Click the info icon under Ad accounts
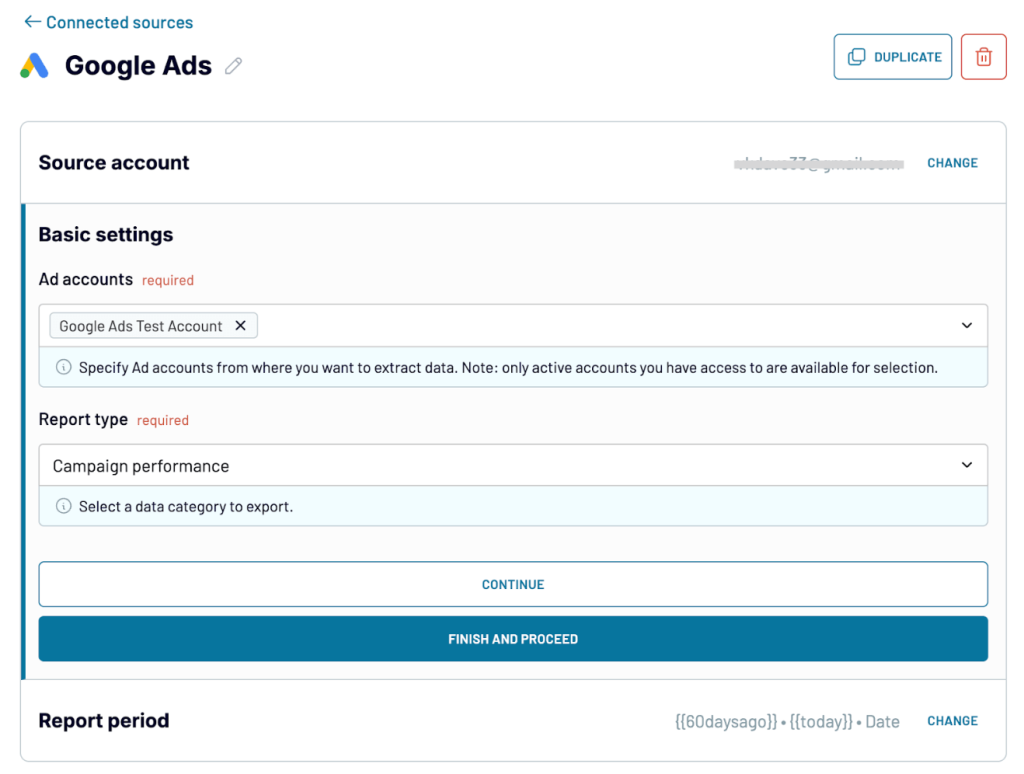The image size is (1024, 774). (63, 367)
